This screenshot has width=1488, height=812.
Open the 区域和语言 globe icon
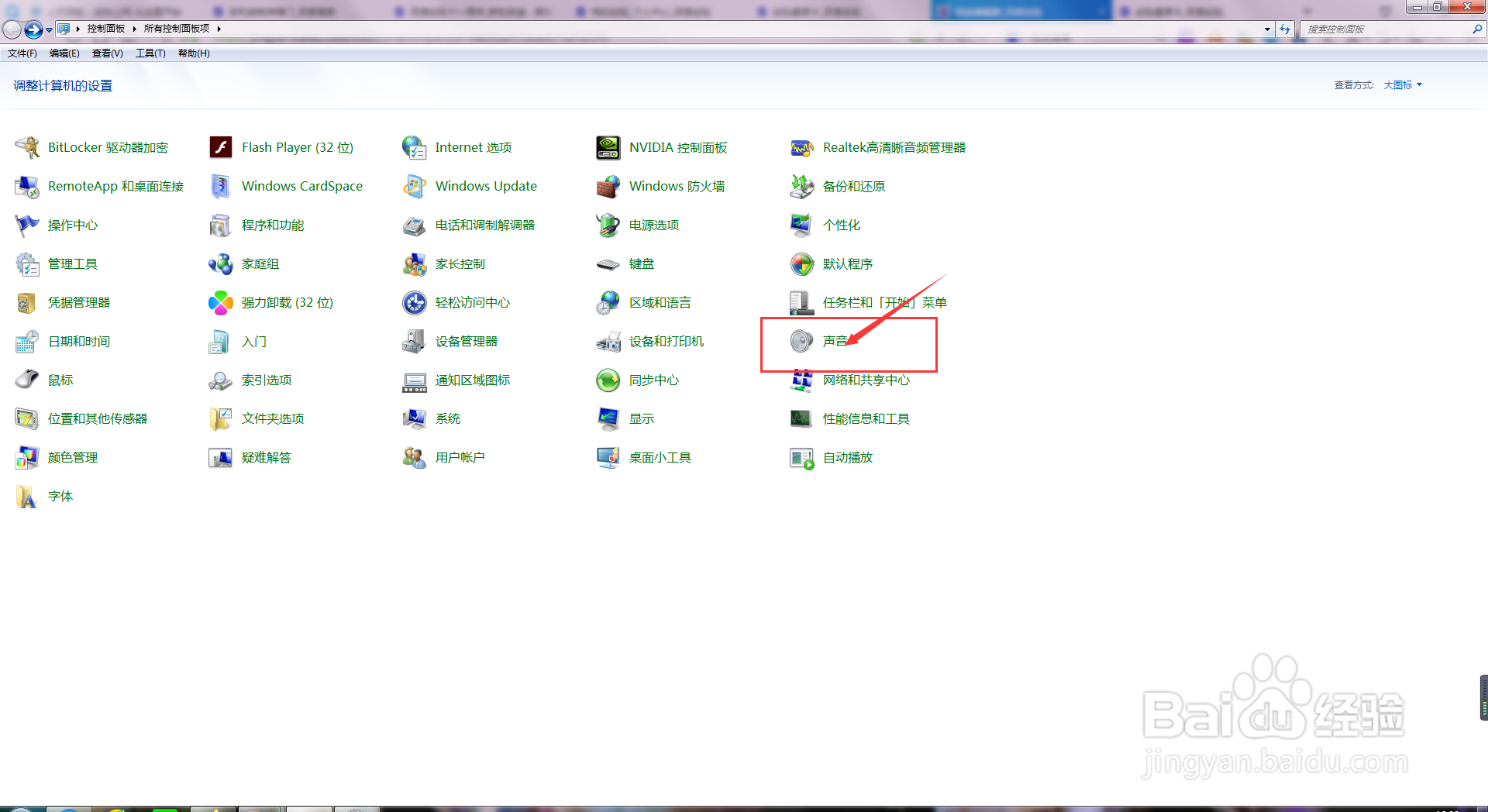point(608,302)
